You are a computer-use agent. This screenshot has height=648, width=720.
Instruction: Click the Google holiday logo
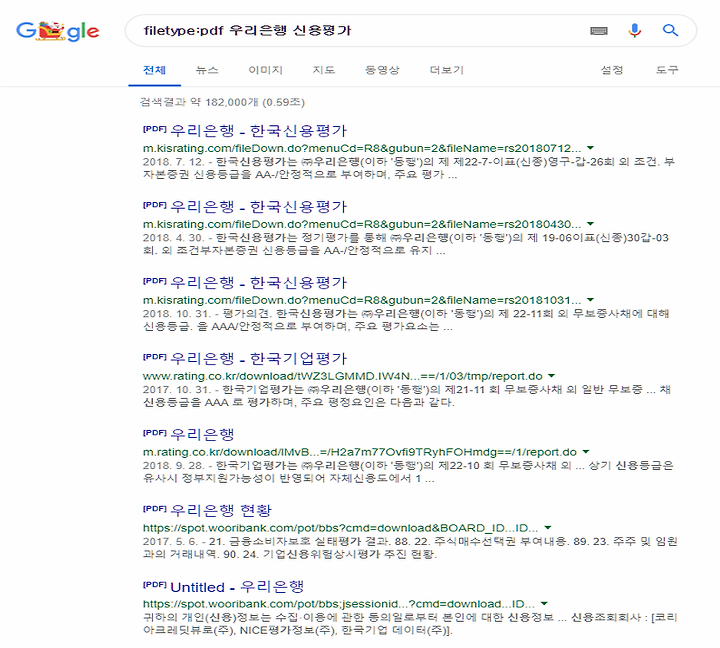click(x=57, y=31)
